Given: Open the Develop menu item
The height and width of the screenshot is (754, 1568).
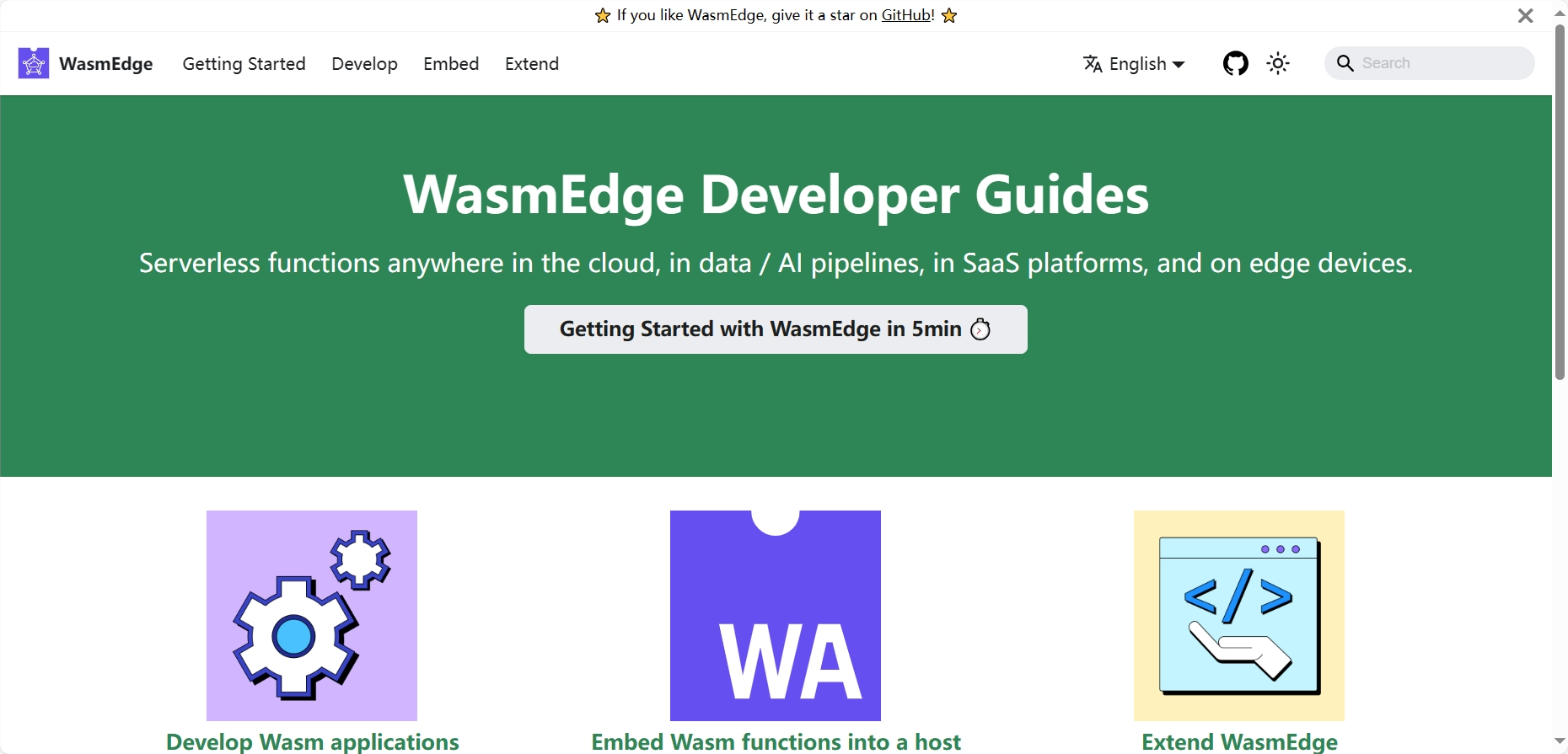Looking at the screenshot, I should click(364, 64).
